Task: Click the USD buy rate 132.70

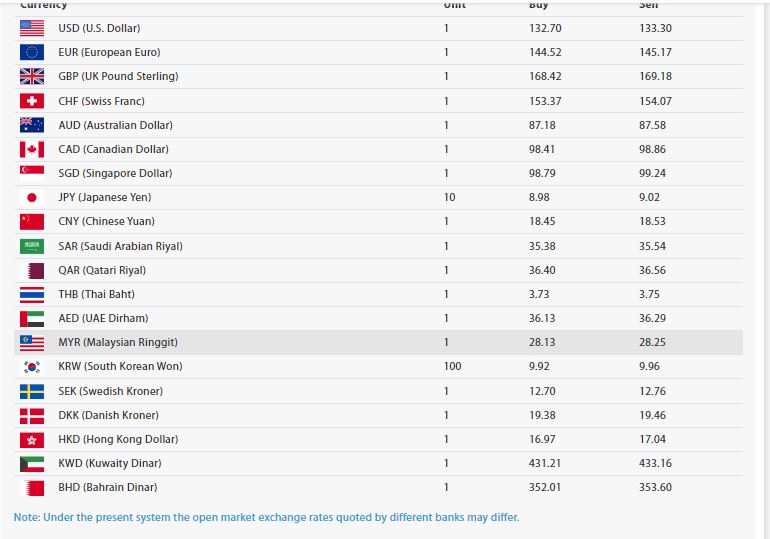Action: click(x=545, y=28)
